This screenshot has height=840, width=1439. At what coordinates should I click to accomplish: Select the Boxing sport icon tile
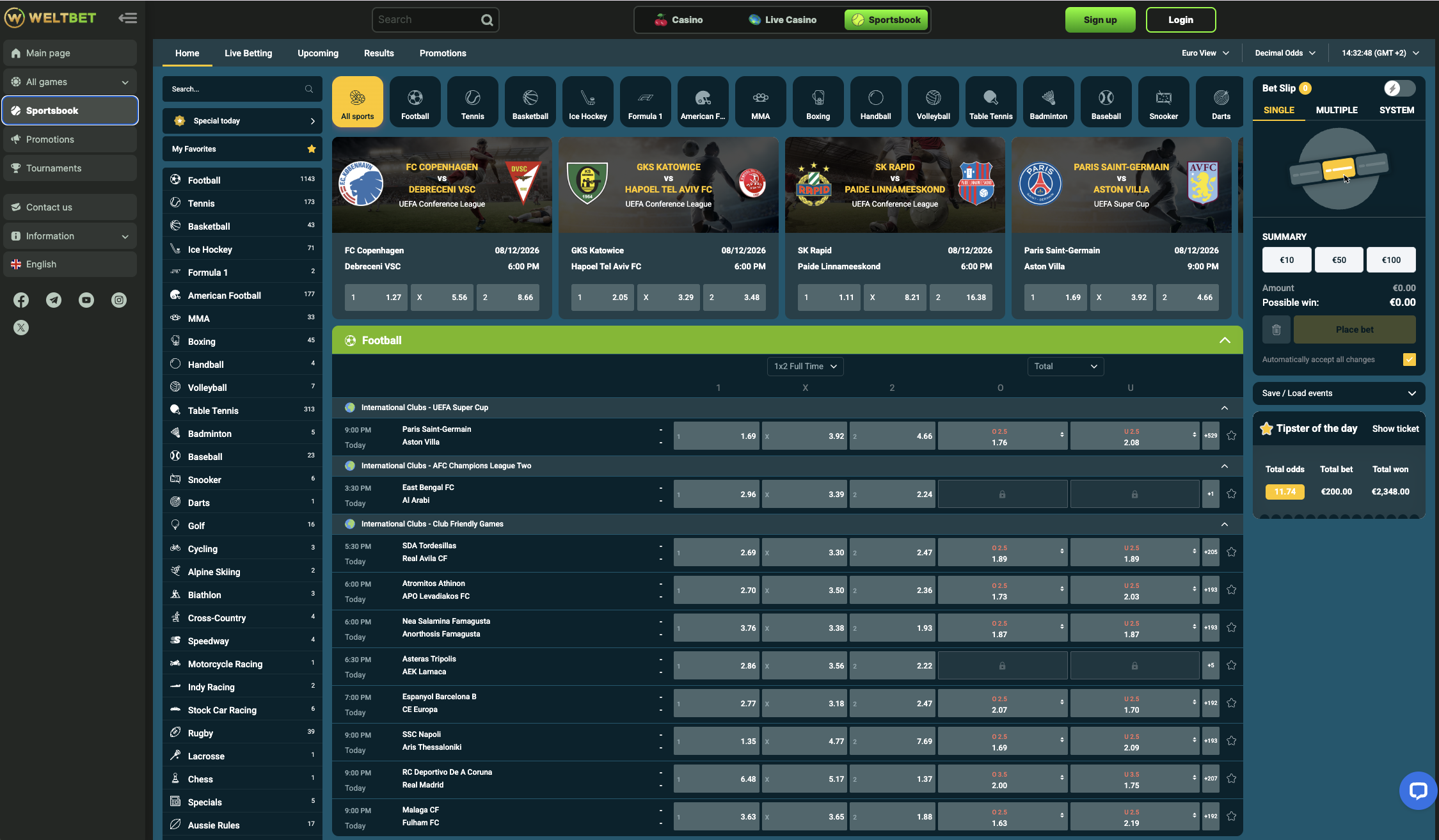tap(818, 102)
